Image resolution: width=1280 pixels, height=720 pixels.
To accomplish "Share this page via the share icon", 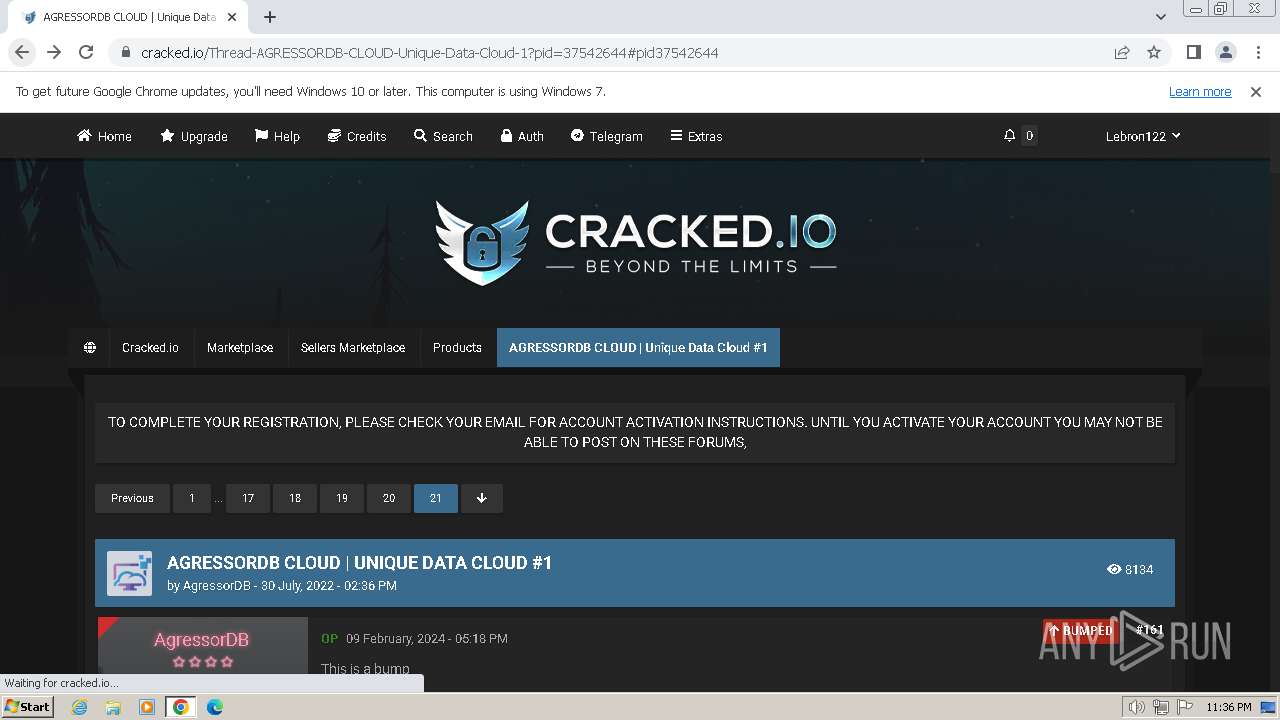I will pyautogui.click(x=1122, y=52).
